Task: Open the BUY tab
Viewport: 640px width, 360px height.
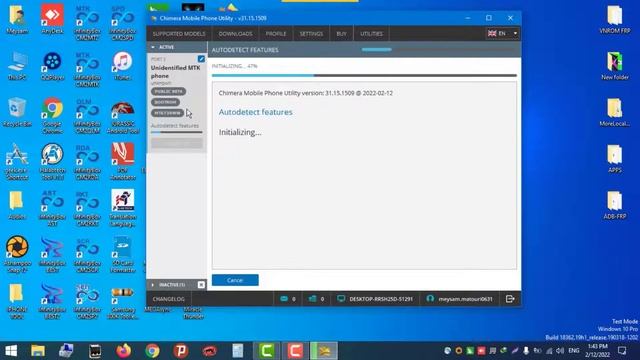Action: click(341, 34)
